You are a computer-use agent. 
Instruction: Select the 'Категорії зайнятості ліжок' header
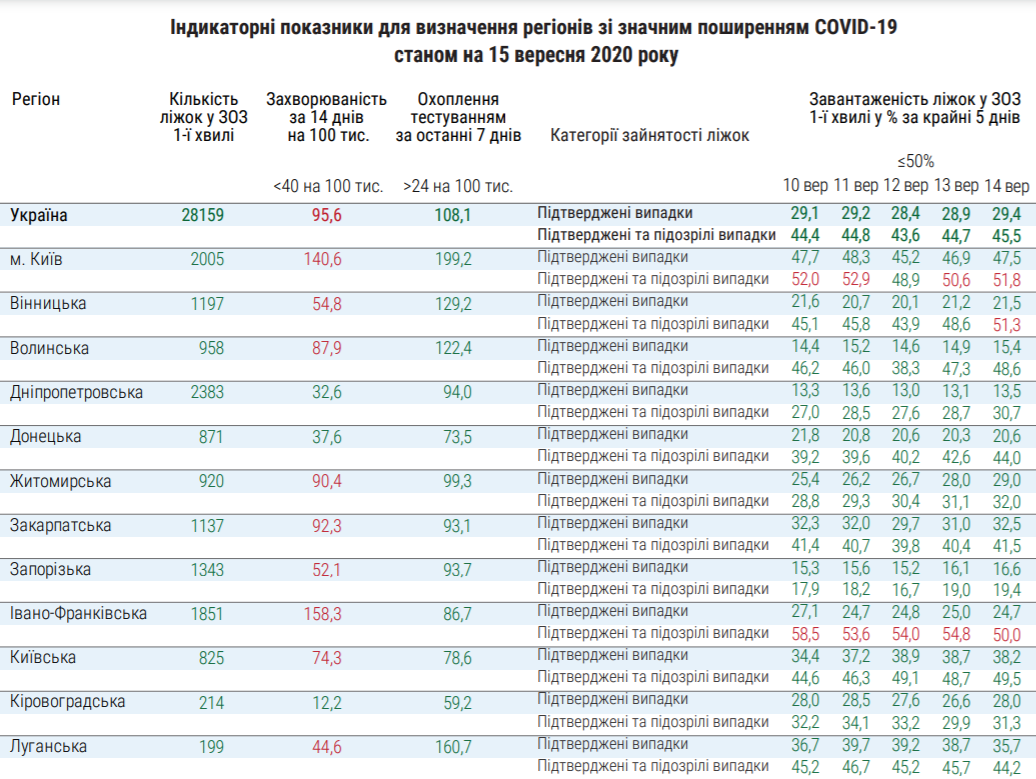(x=649, y=136)
